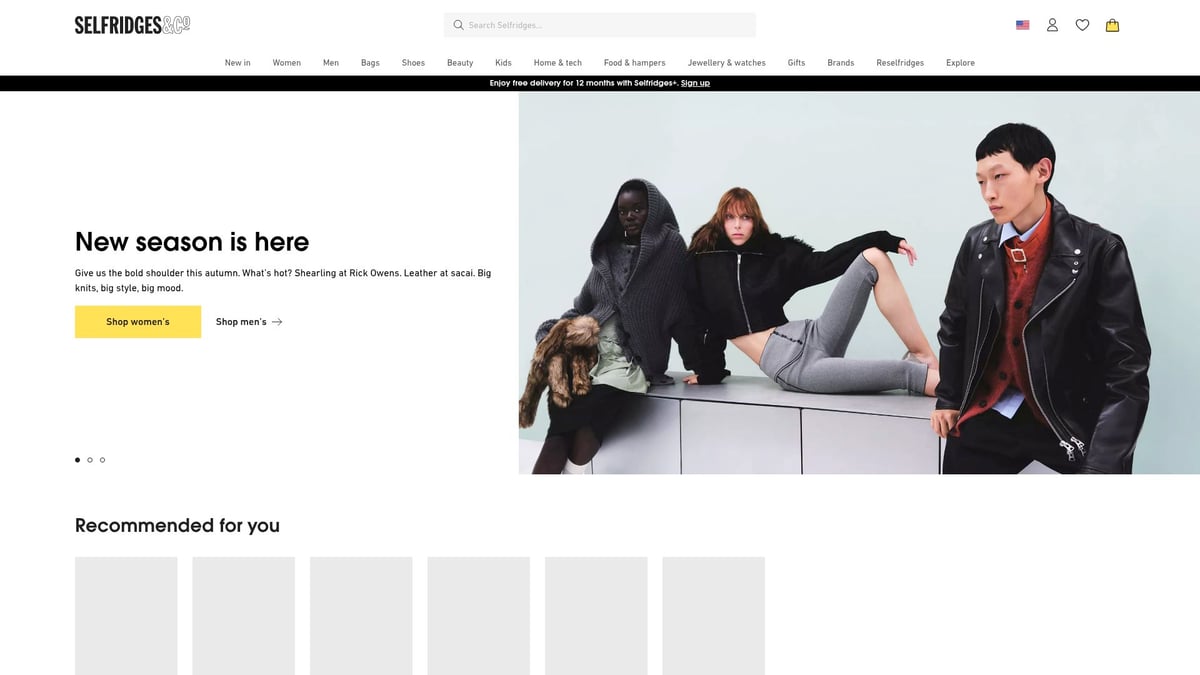Image resolution: width=1200 pixels, height=675 pixels.
Task: Open the Selfridges+ Sign up link
Action: pyautogui.click(x=695, y=82)
